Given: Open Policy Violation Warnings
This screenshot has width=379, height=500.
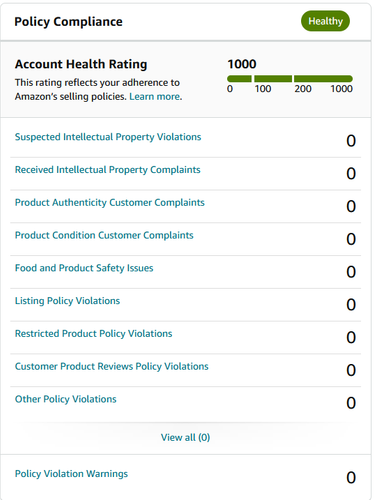Looking at the screenshot, I should (x=71, y=474).
